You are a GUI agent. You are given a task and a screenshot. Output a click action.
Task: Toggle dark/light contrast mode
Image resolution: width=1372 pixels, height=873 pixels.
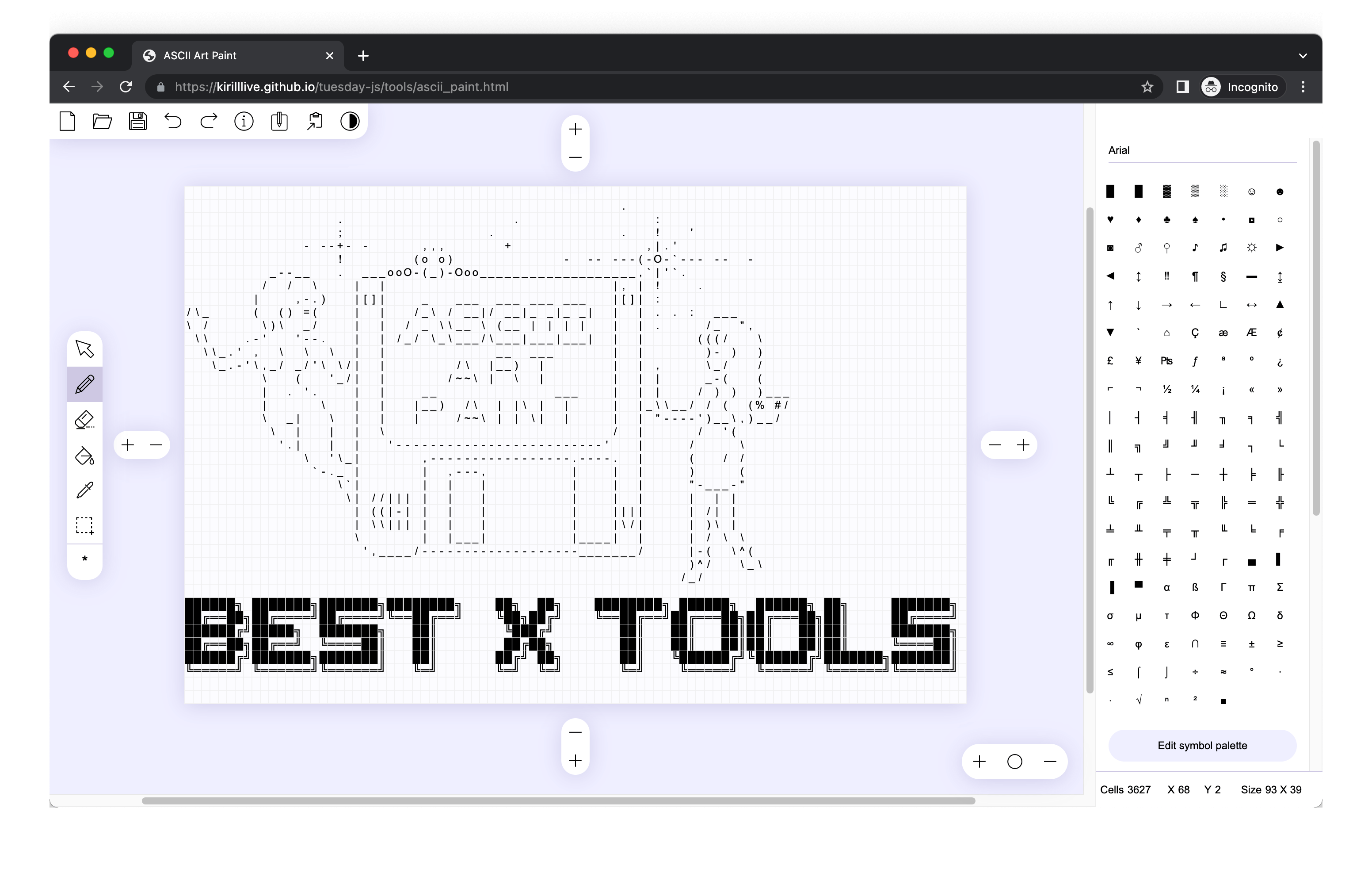tap(350, 121)
